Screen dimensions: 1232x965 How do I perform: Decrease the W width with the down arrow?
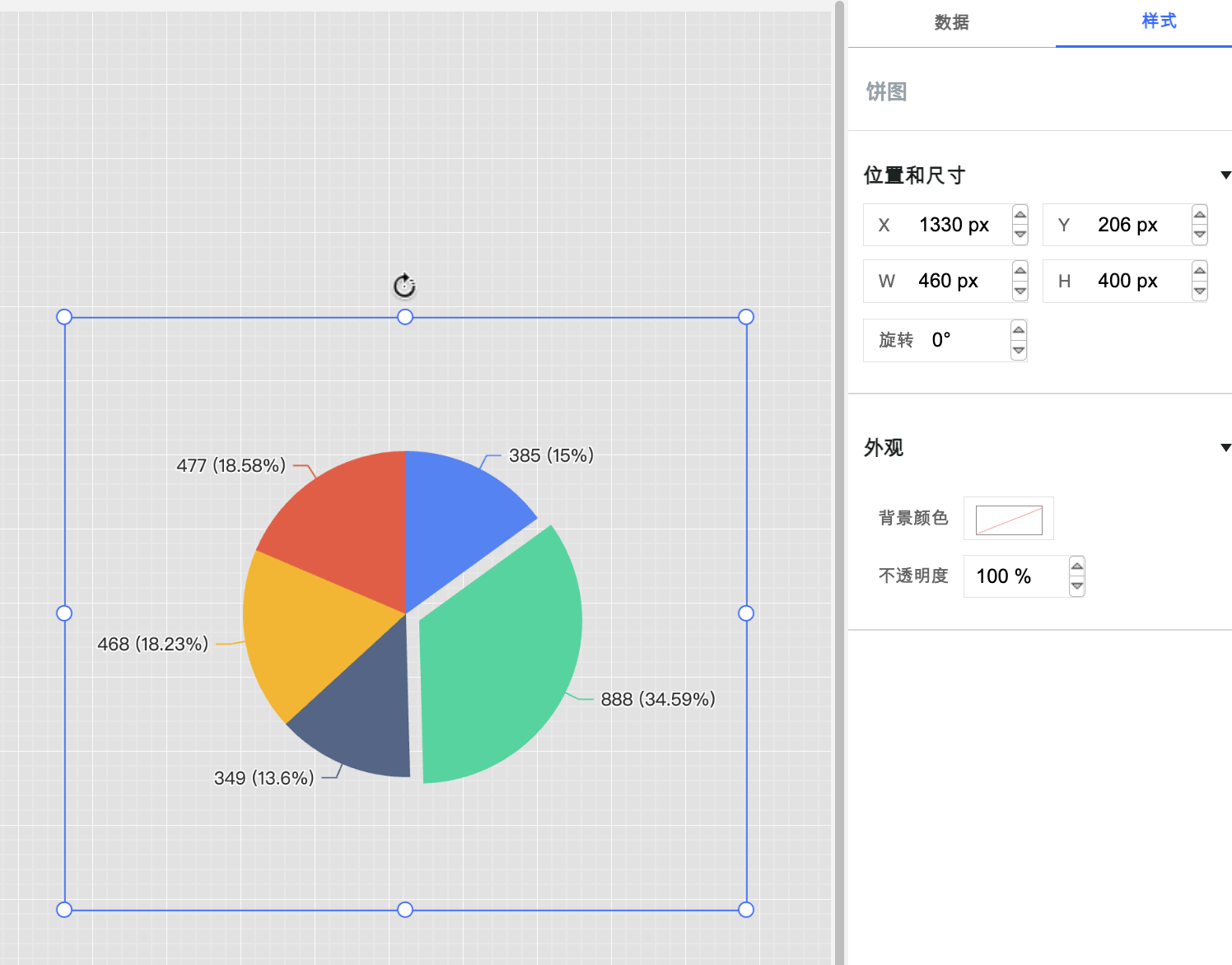coord(1020,291)
